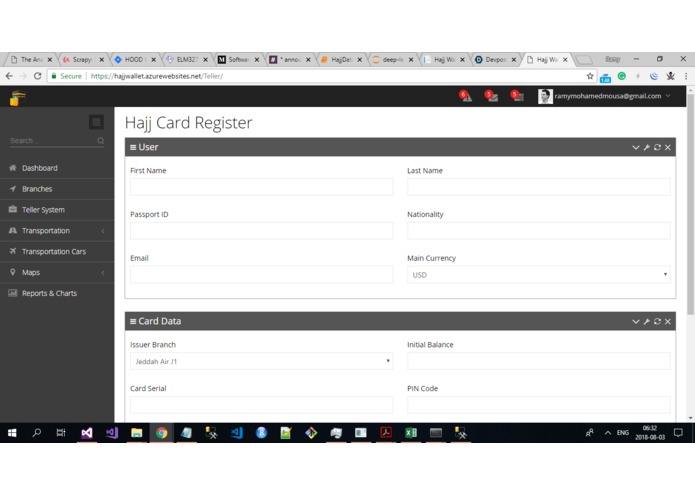This screenshot has width=695, height=494.
Task: Go back with browser back arrow
Action: pos(9,76)
